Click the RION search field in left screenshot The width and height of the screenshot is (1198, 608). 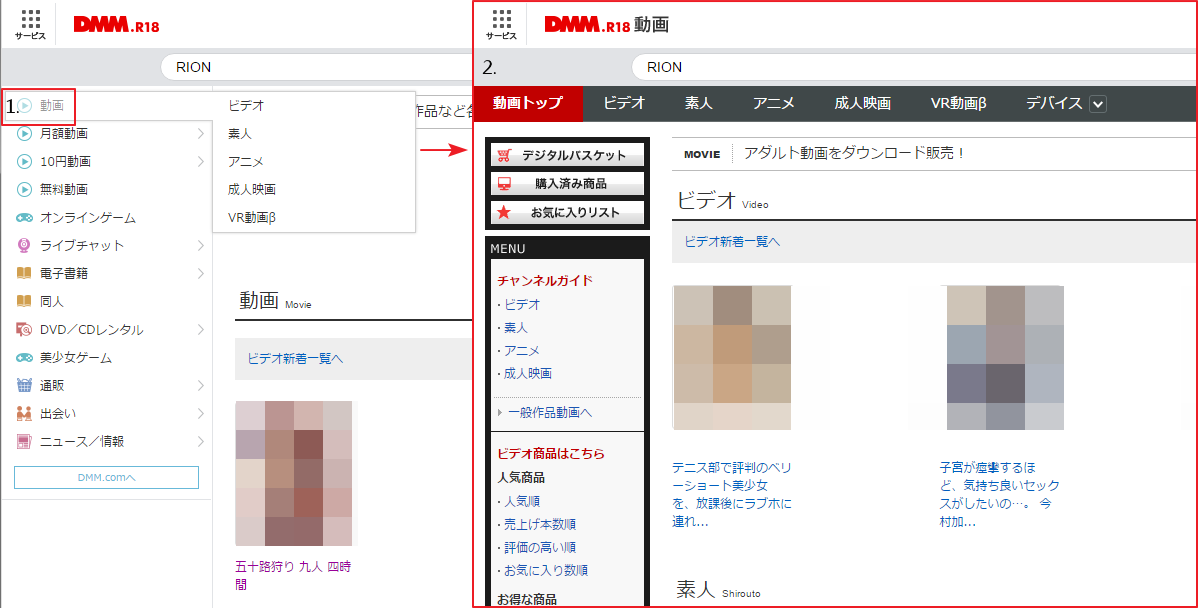pos(316,67)
